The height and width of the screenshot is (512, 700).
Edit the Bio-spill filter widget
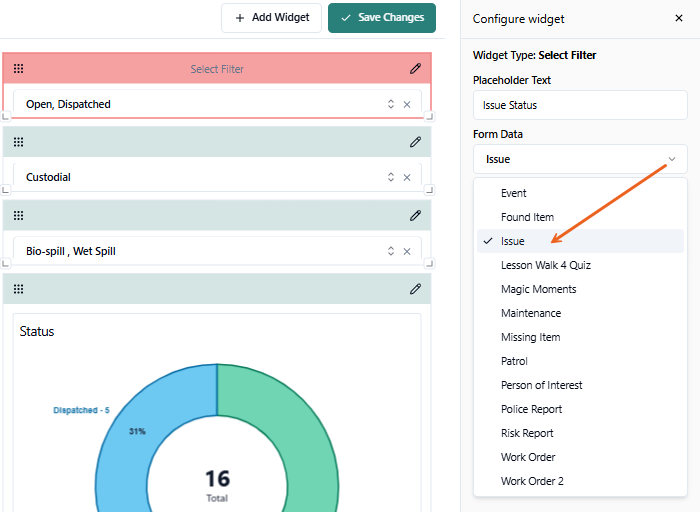tap(415, 215)
